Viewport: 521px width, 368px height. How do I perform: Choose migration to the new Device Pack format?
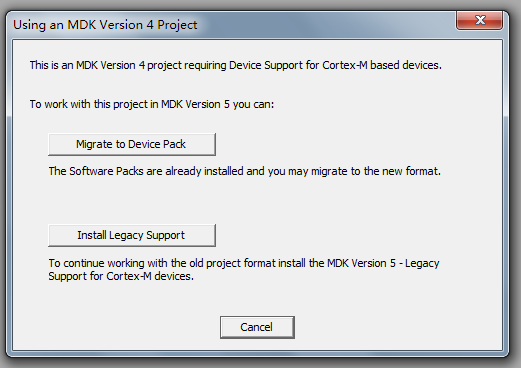pyautogui.click(x=132, y=144)
